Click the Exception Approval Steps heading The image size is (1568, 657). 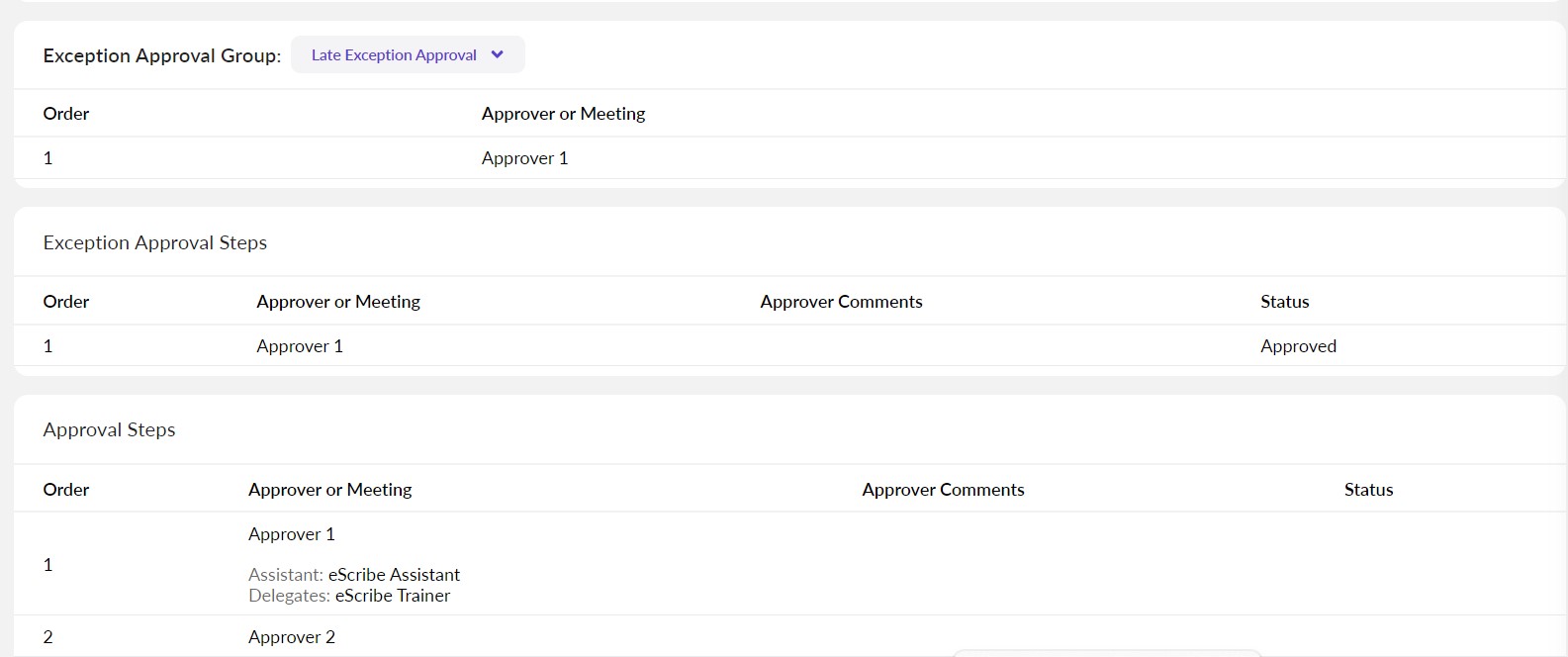155,242
